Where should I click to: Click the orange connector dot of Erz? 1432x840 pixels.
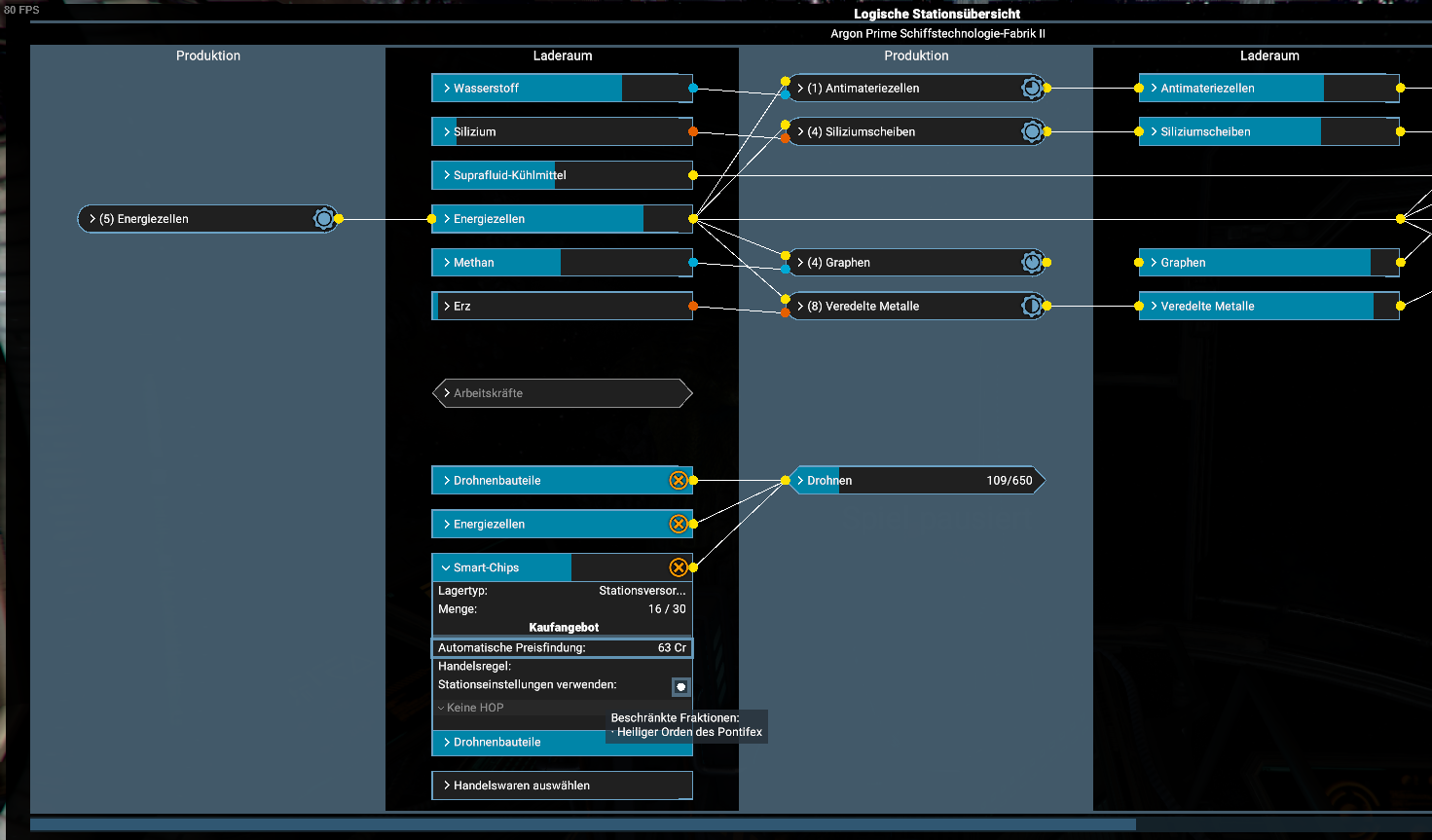[x=693, y=306]
